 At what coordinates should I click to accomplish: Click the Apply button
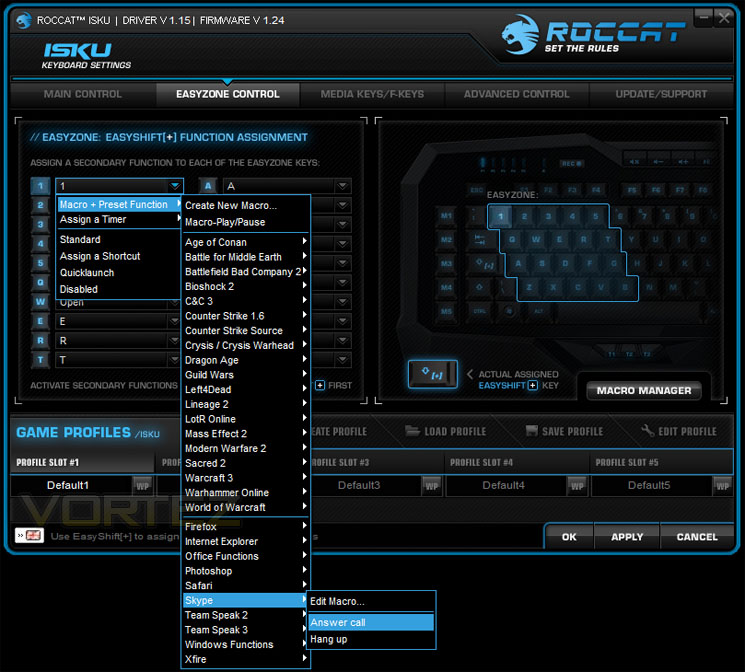(627, 537)
